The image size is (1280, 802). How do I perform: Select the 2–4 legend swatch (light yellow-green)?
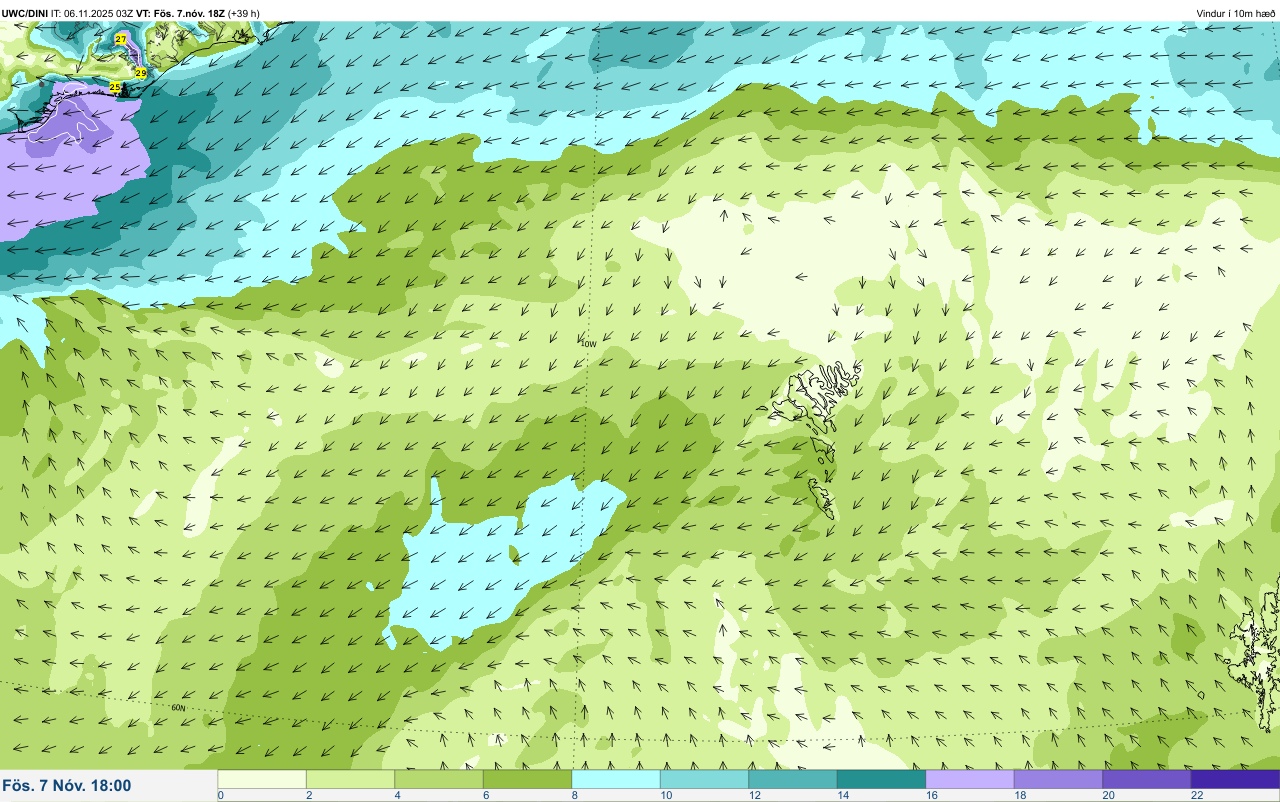click(x=350, y=779)
